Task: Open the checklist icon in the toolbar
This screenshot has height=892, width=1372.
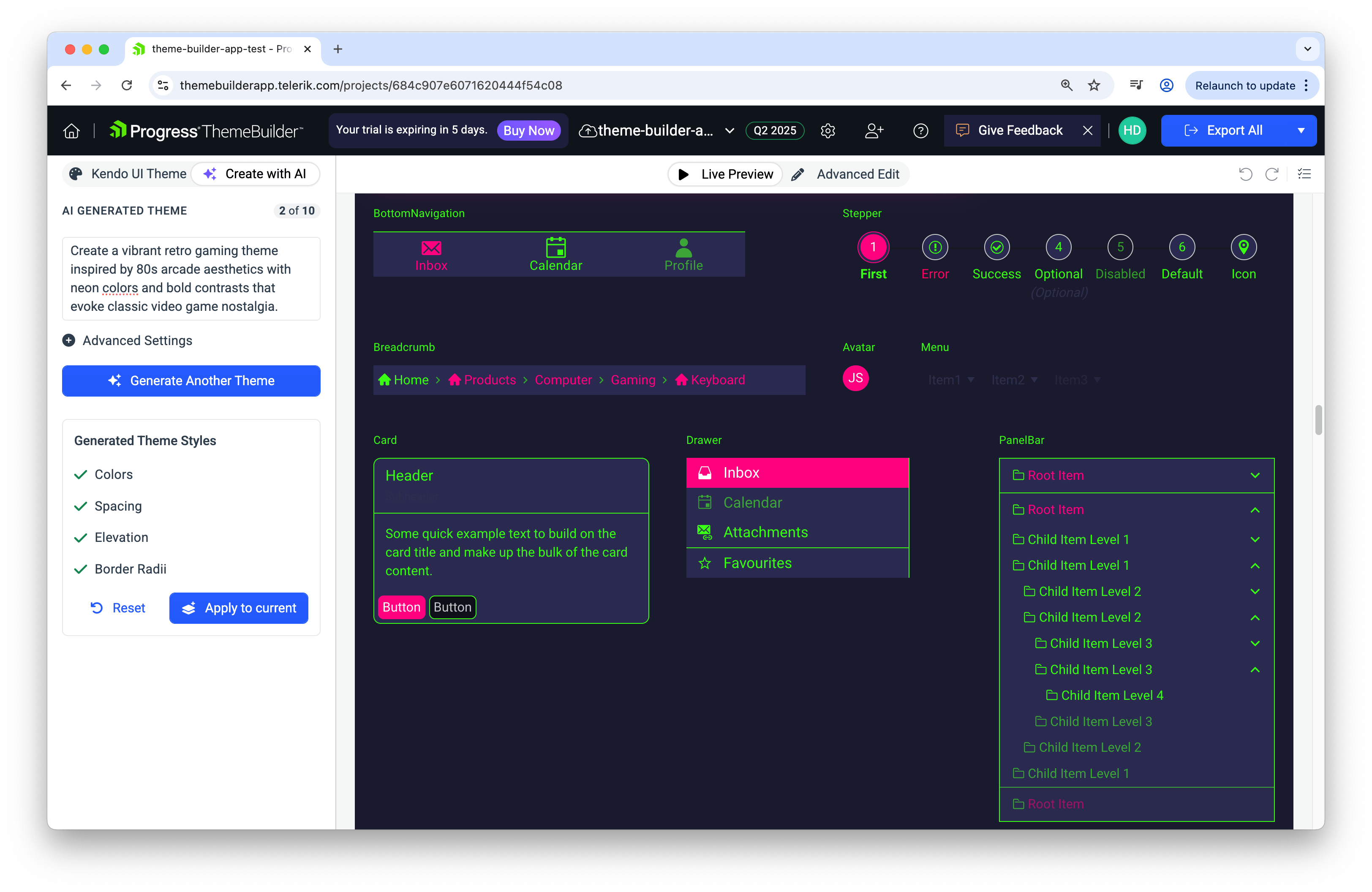Action: 1304,174
